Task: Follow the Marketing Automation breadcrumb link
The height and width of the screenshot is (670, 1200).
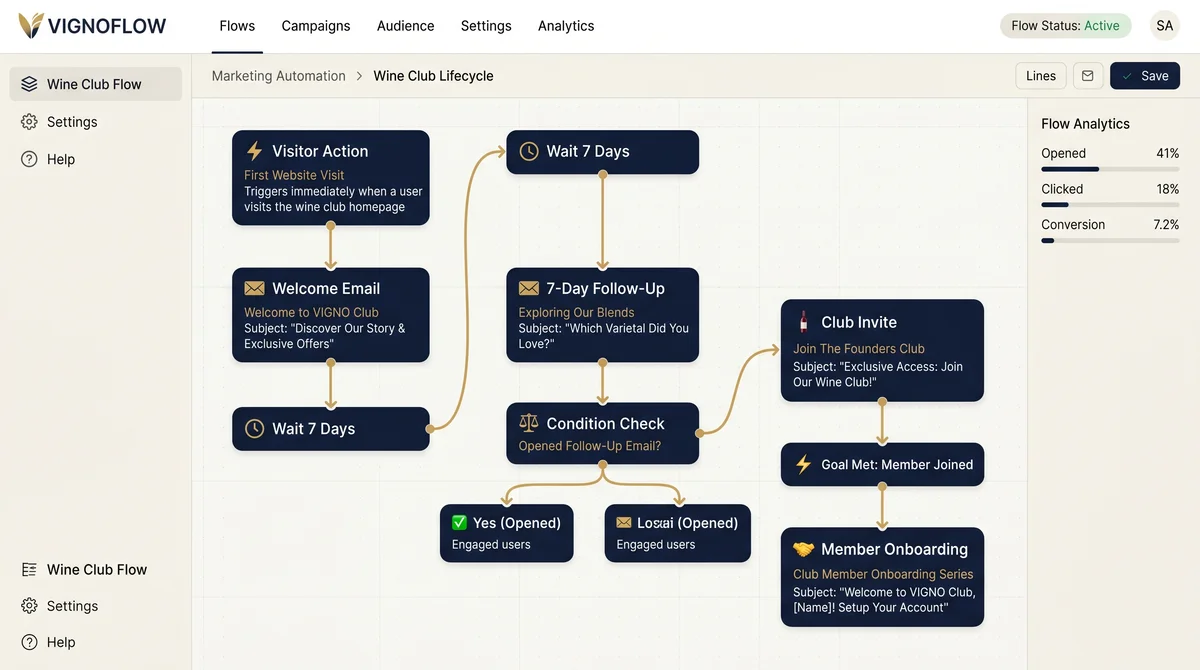Action: (x=279, y=76)
